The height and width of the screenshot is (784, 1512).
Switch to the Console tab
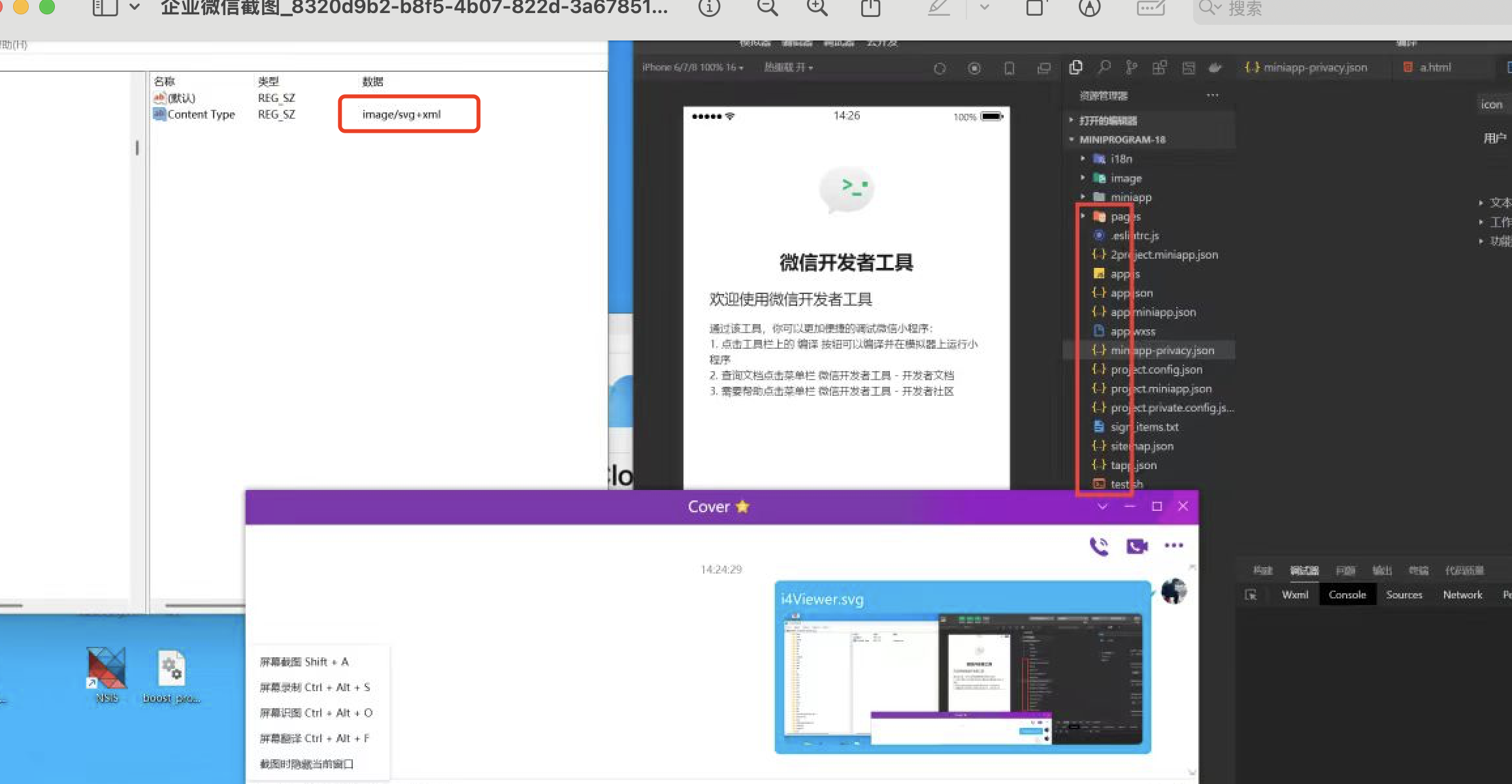click(x=1347, y=595)
